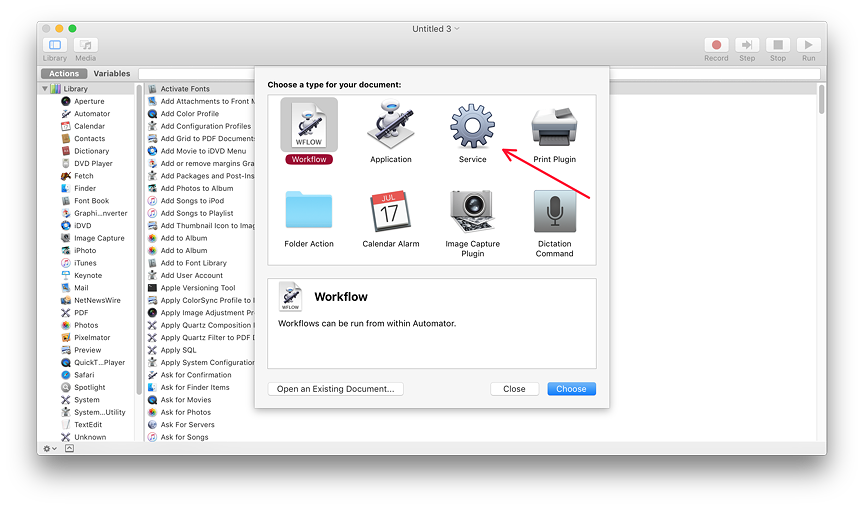The height and width of the screenshot is (508, 864).
Task: Switch to the Variables tab
Action: tap(112, 73)
